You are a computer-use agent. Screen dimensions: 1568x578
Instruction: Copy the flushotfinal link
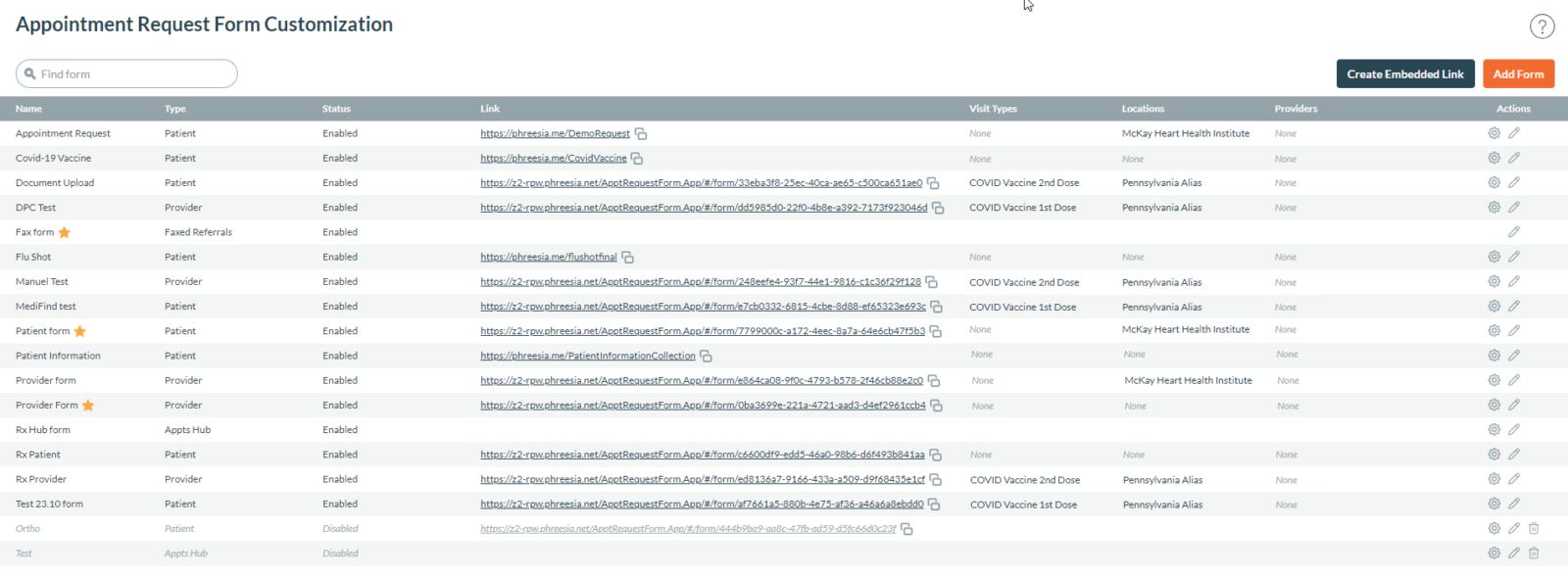pyautogui.click(x=628, y=258)
